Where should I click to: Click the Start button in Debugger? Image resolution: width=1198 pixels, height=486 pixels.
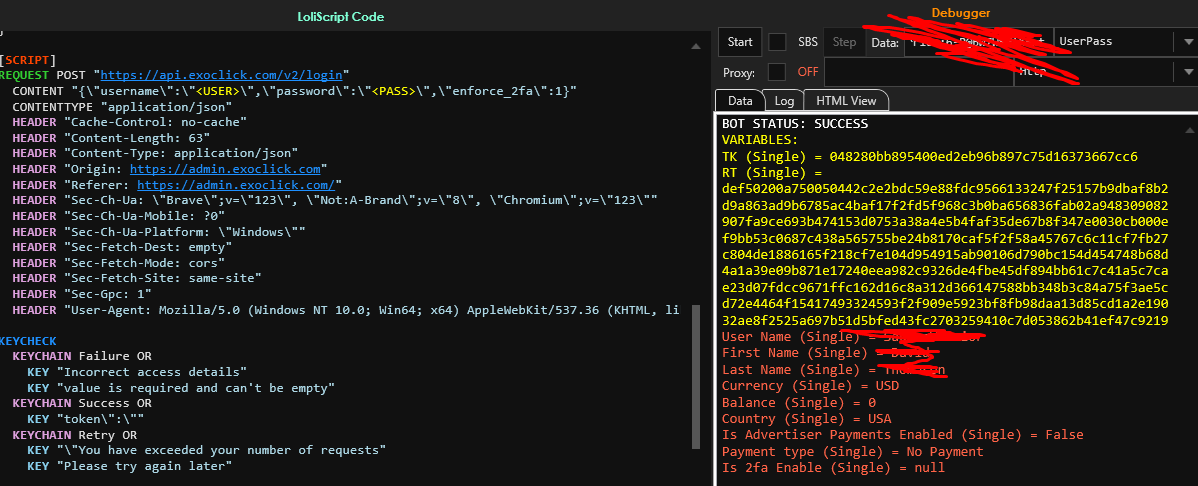(740, 42)
